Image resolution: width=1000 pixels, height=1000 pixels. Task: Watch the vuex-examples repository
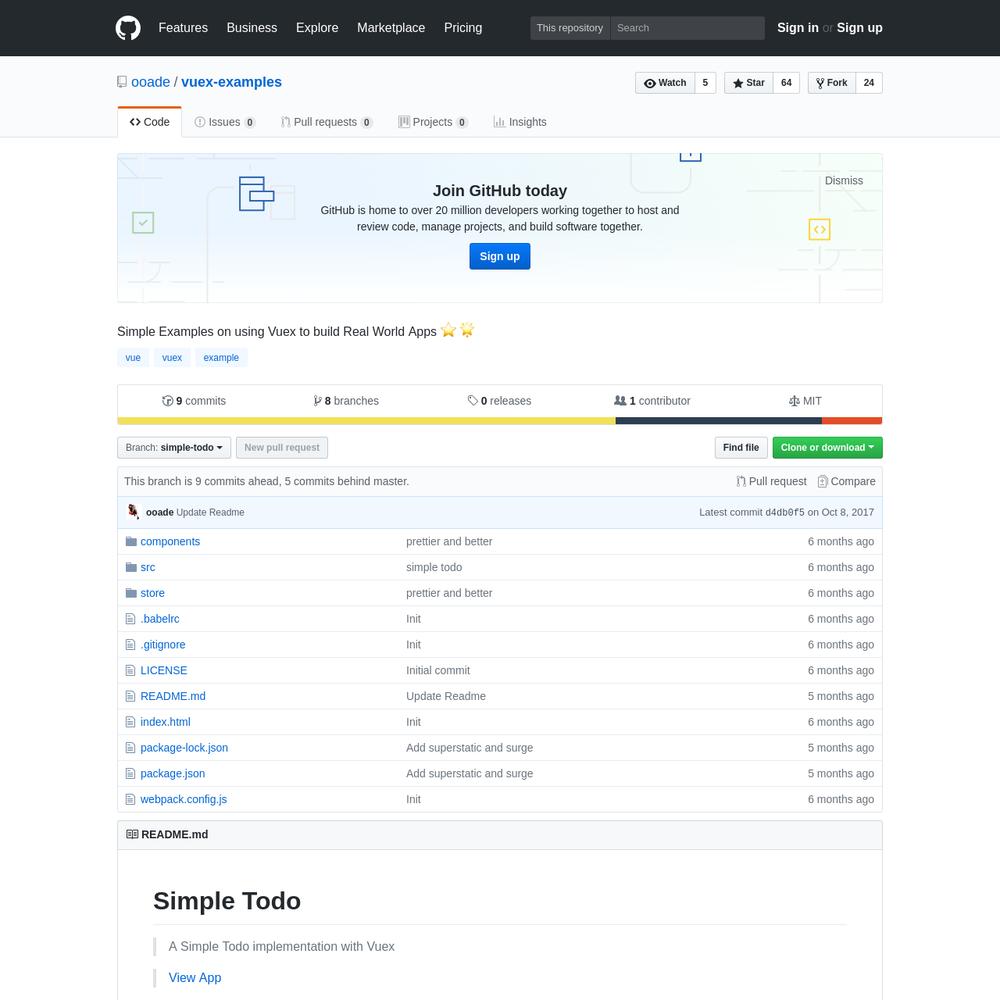[665, 83]
